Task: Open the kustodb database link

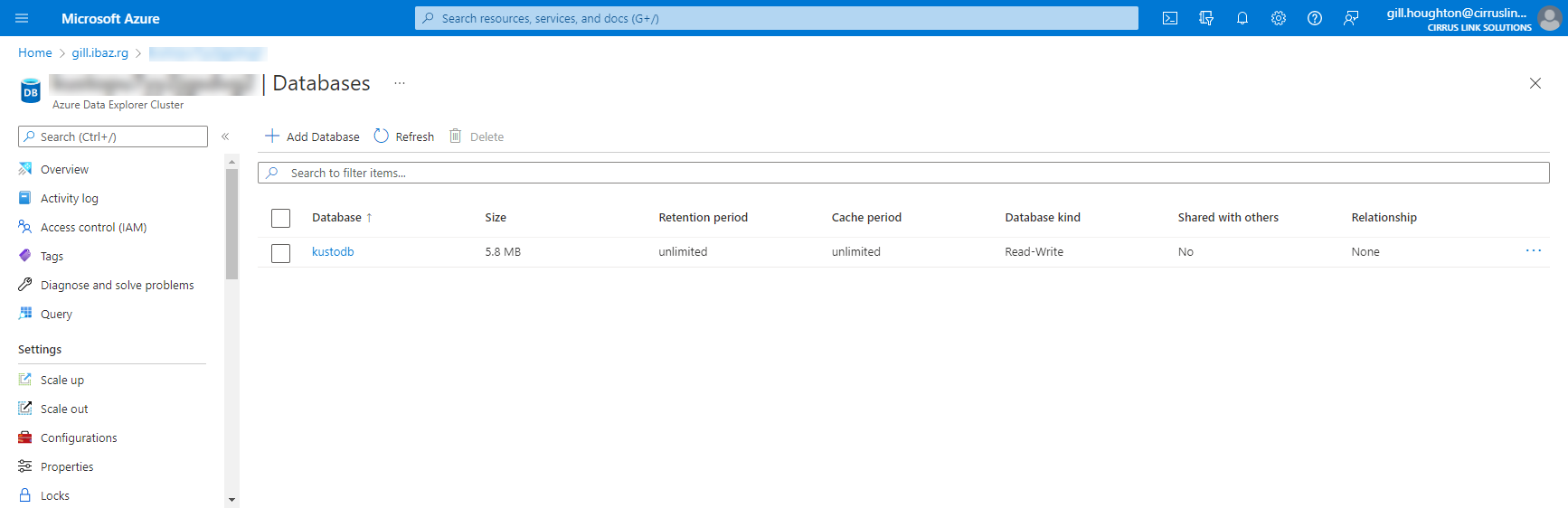Action: pyautogui.click(x=333, y=252)
